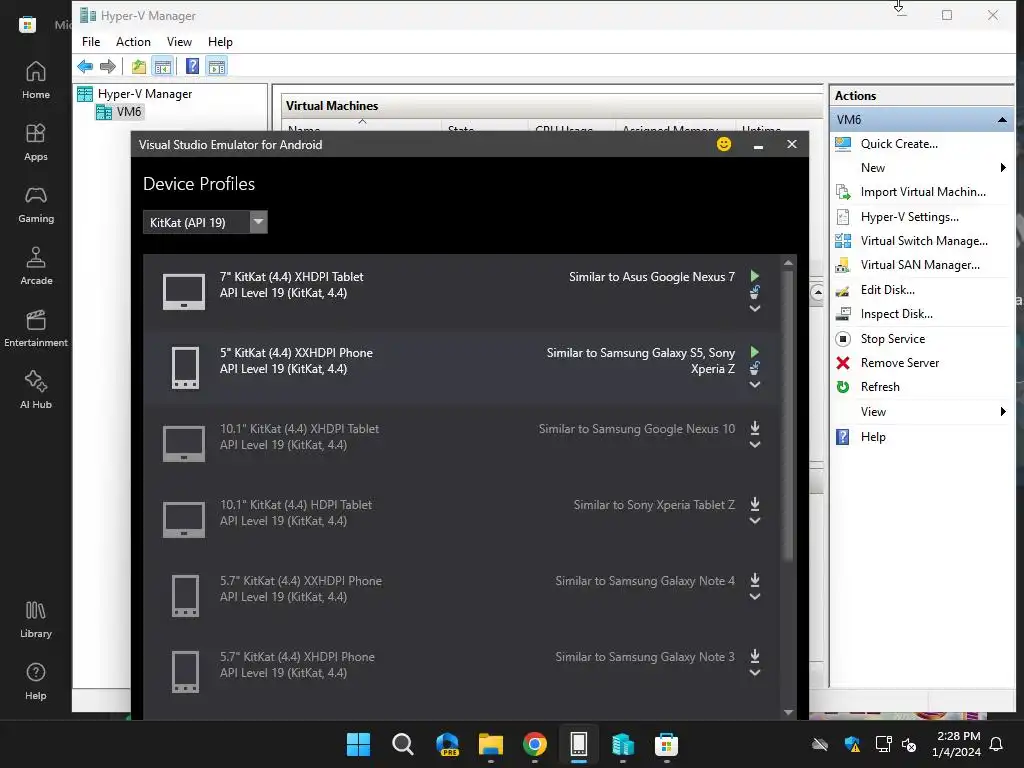The width and height of the screenshot is (1024, 768).
Task: Toggle Show/Hide Console Tree toolbar icon
Action: click(x=163, y=66)
